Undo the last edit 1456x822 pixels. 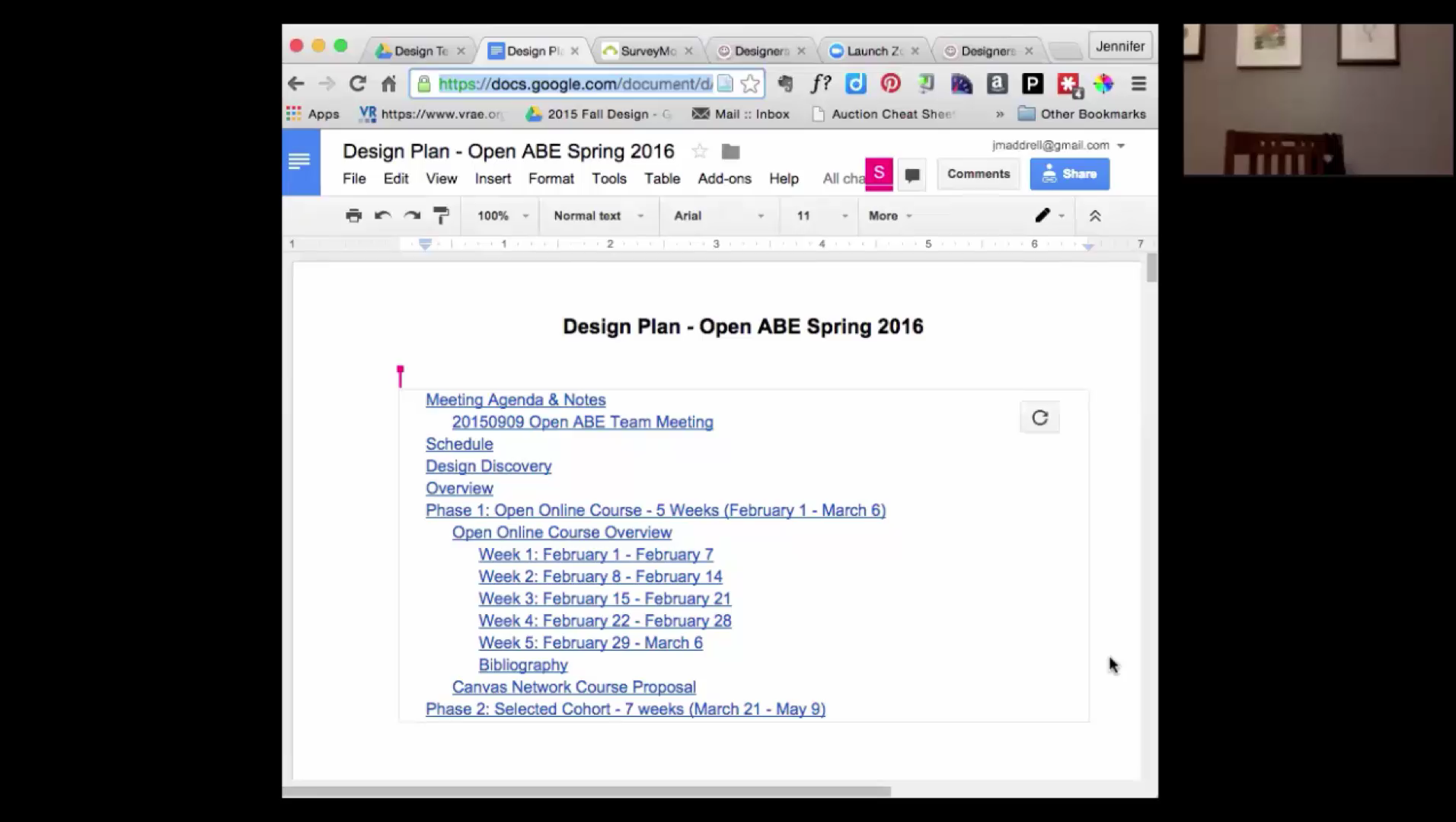point(382,216)
